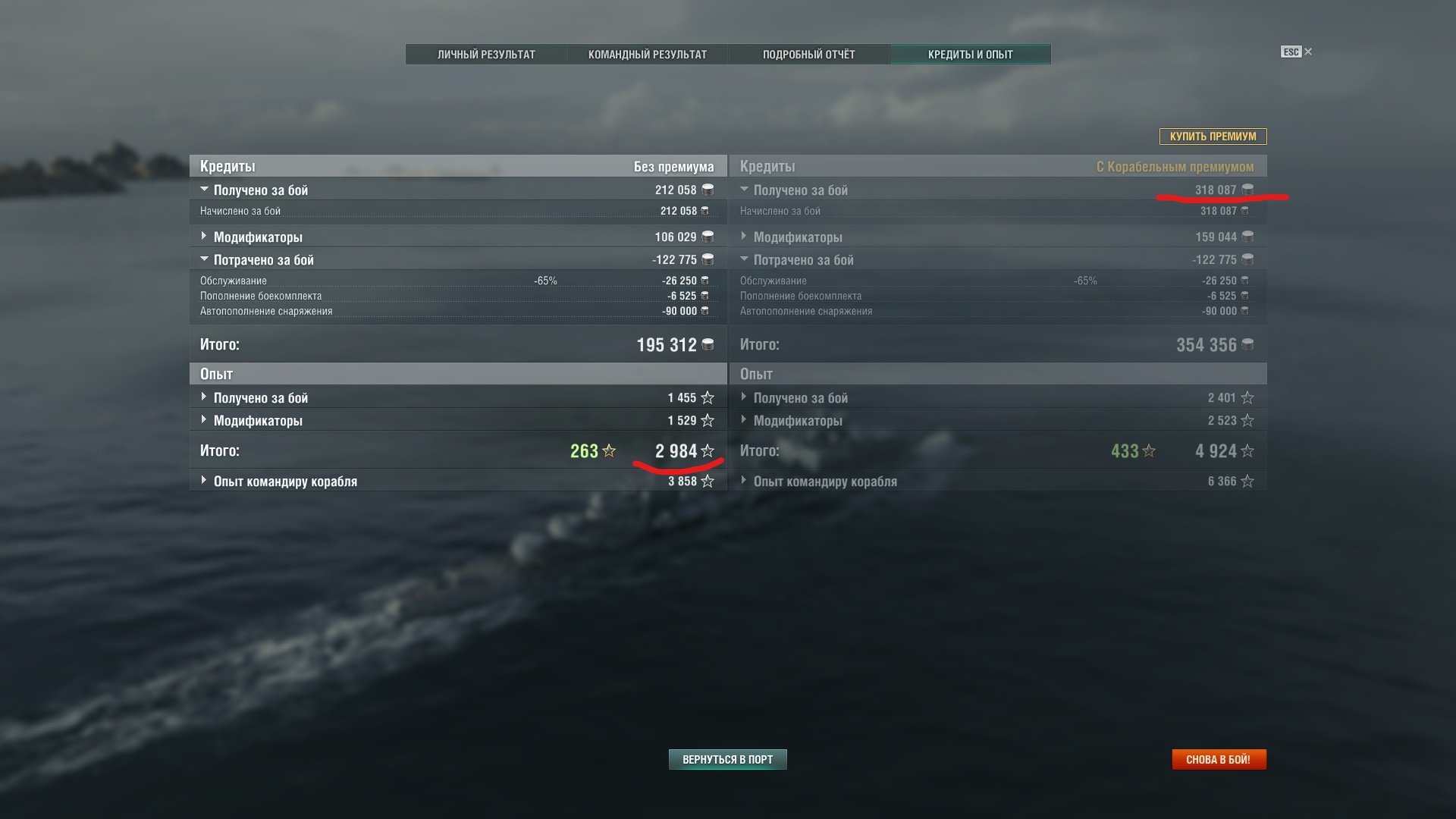Viewport: 1456px width, 819px height.
Task: Click the Купить премиум button
Action: pos(1213,136)
